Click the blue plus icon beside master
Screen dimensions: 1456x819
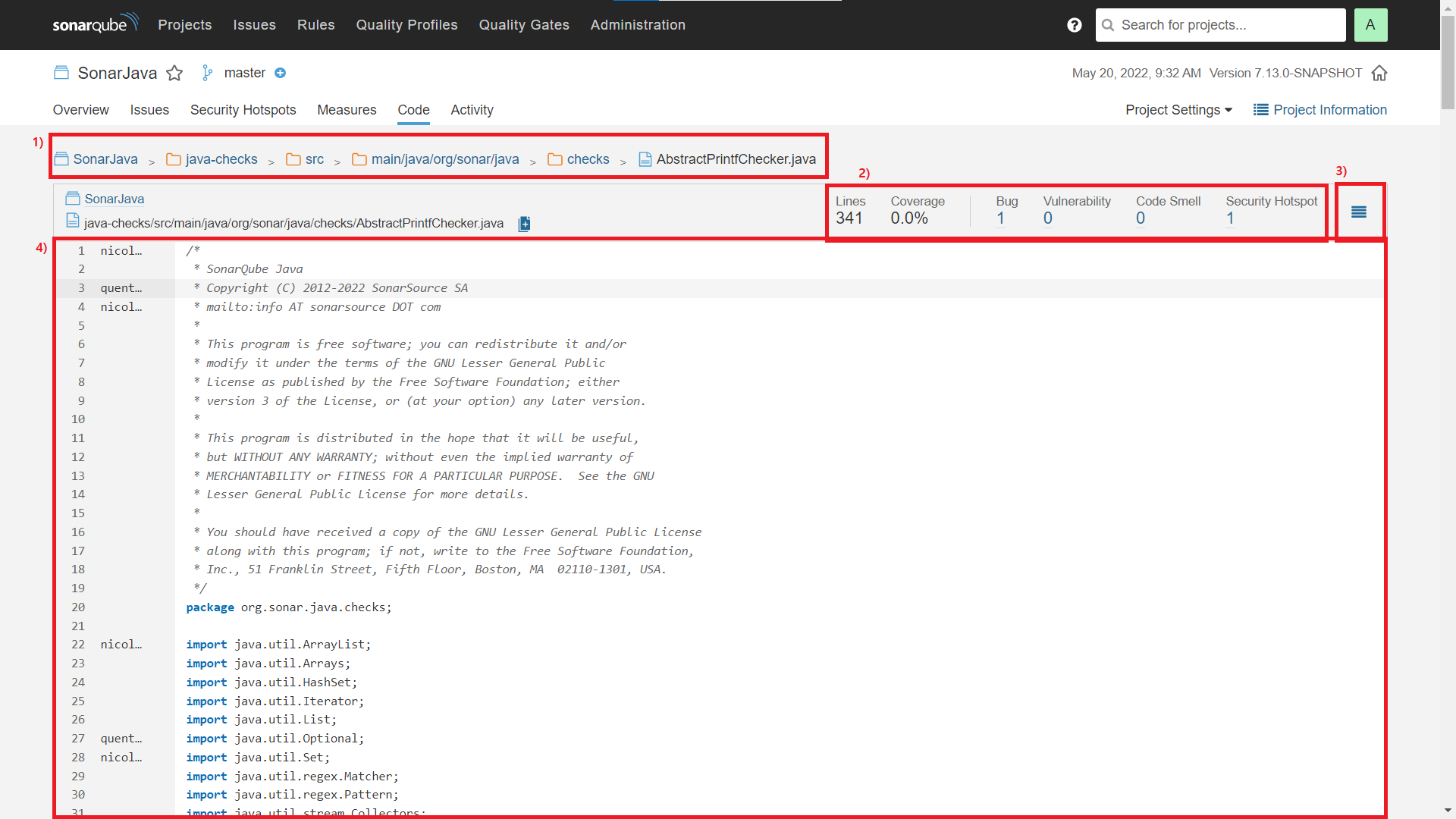coord(280,73)
